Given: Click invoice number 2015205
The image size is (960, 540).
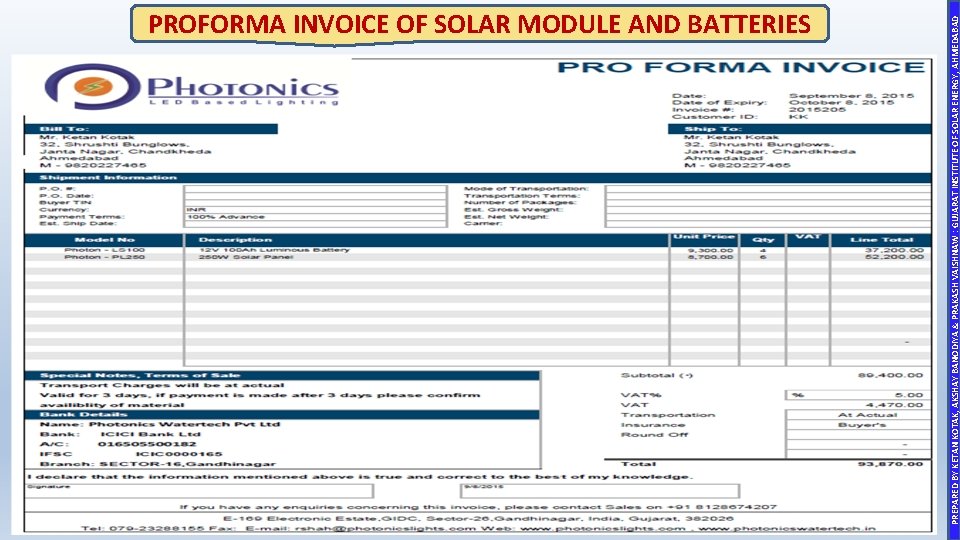Looking at the screenshot, I should [817, 110].
